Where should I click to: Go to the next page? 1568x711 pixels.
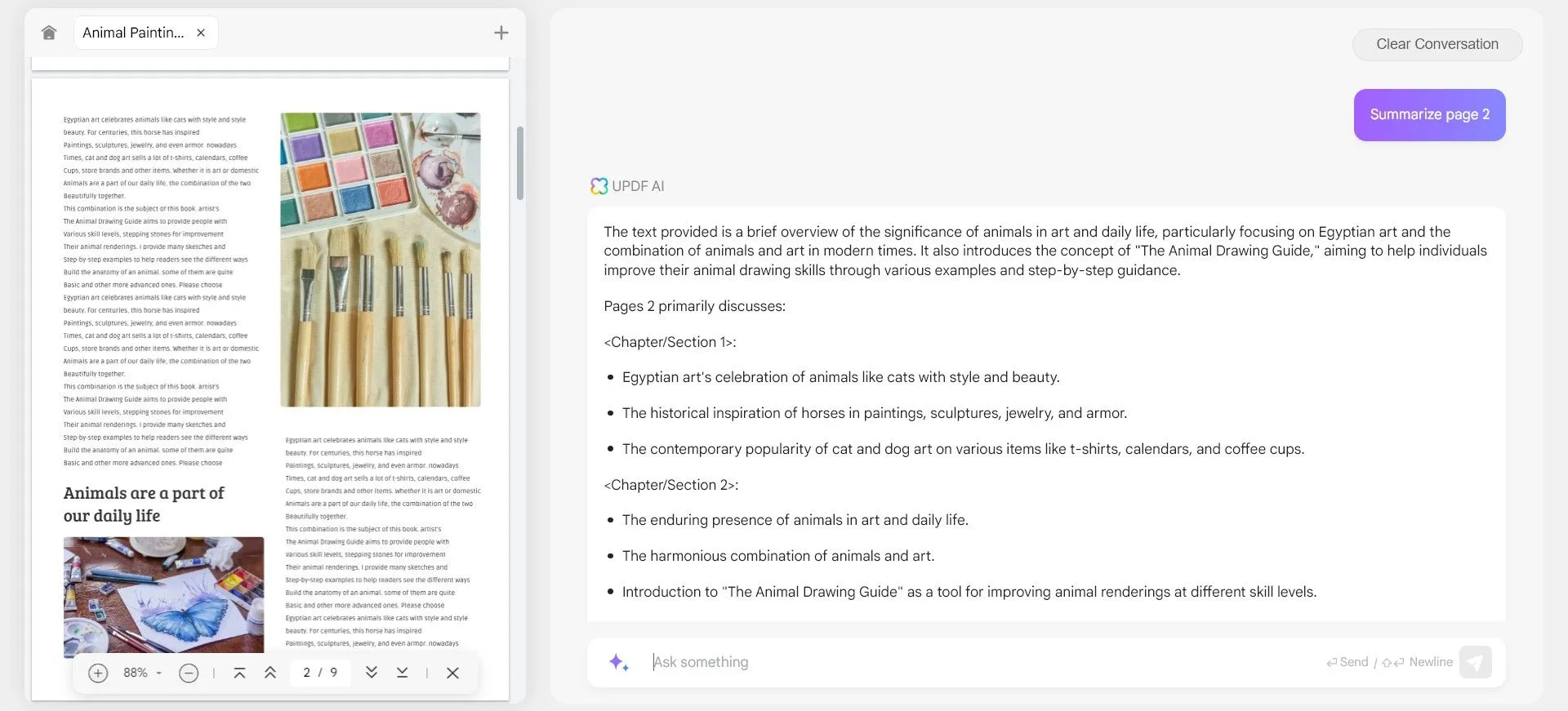pos(371,673)
